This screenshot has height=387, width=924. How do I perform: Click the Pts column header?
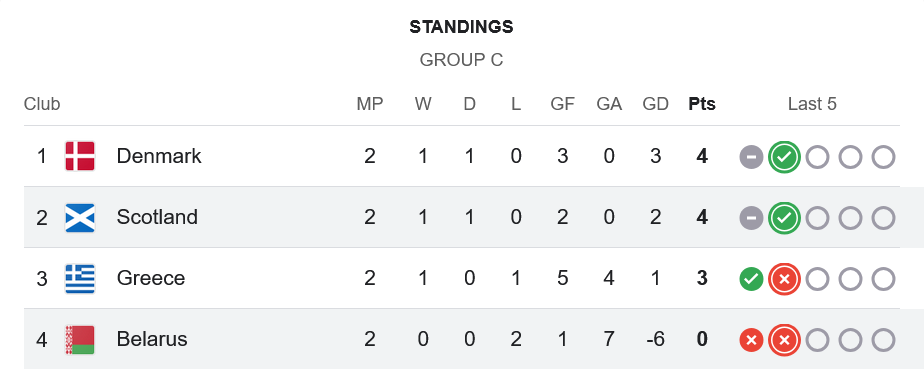click(x=702, y=104)
